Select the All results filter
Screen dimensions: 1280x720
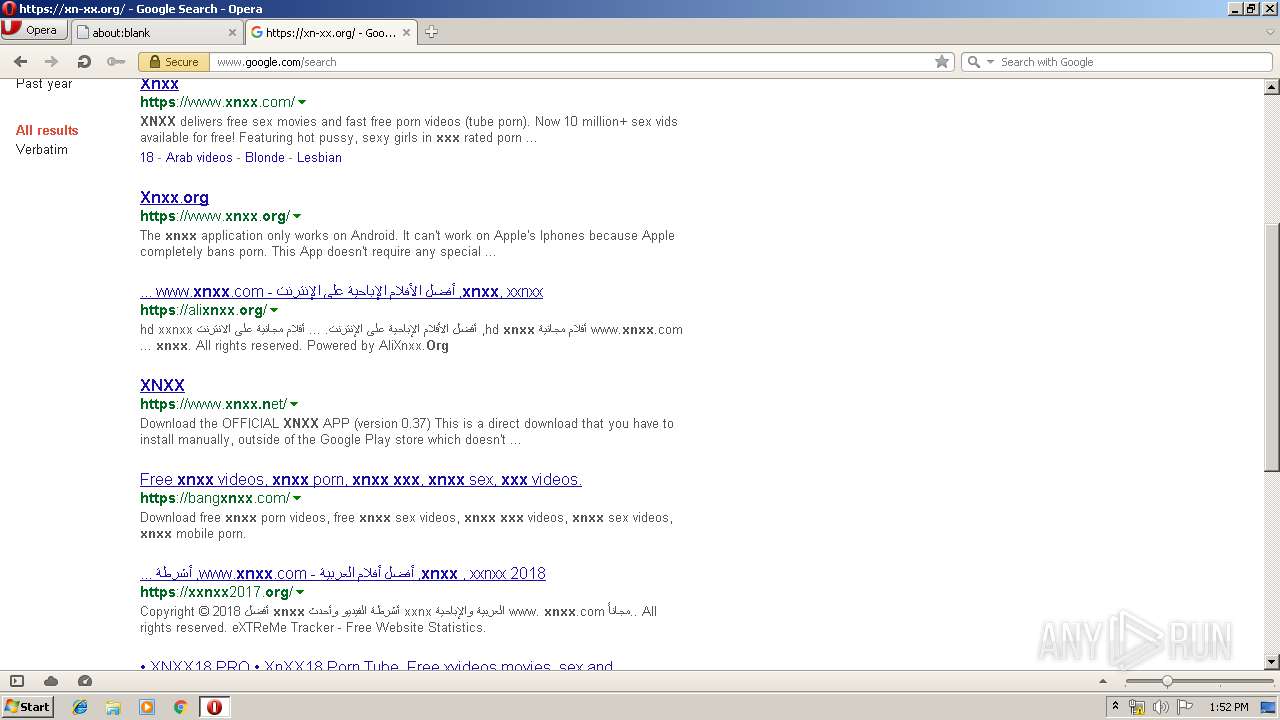pyautogui.click(x=47, y=130)
